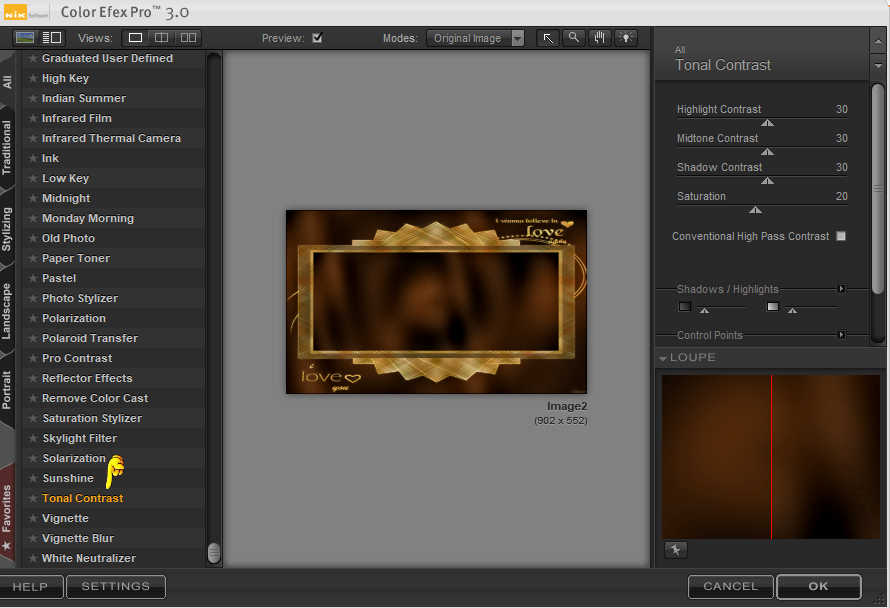Open the Modes dropdown showing Original Image
The width and height of the screenshot is (890, 608).
(x=475, y=38)
